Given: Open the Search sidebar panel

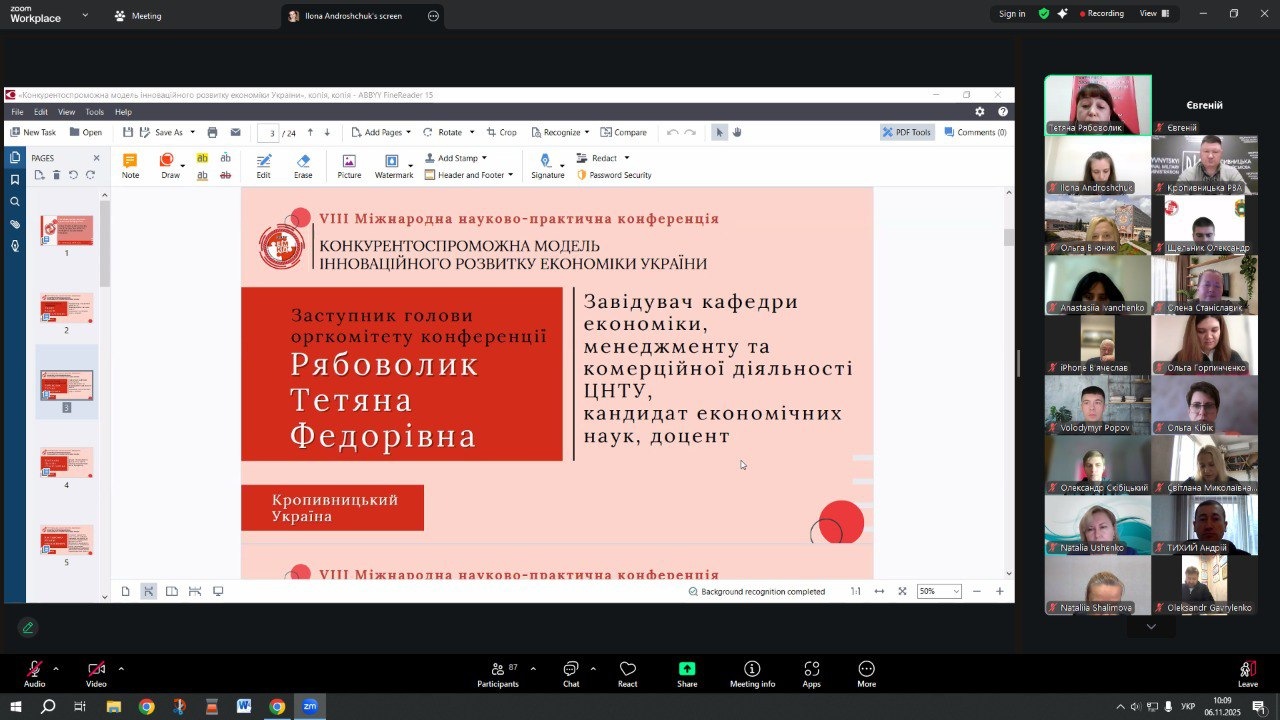Looking at the screenshot, I should pyautogui.click(x=15, y=202).
